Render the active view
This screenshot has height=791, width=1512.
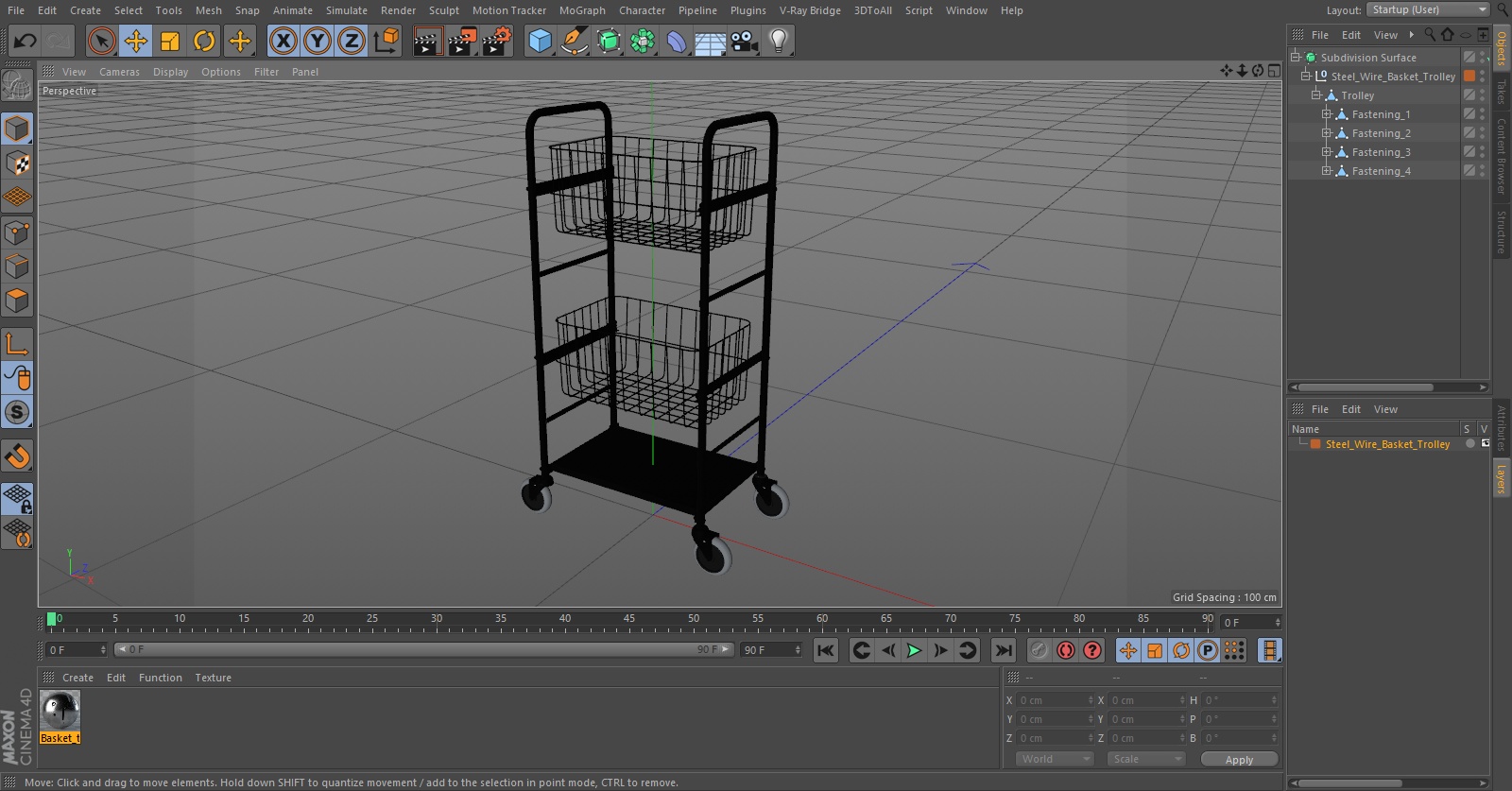pos(427,41)
